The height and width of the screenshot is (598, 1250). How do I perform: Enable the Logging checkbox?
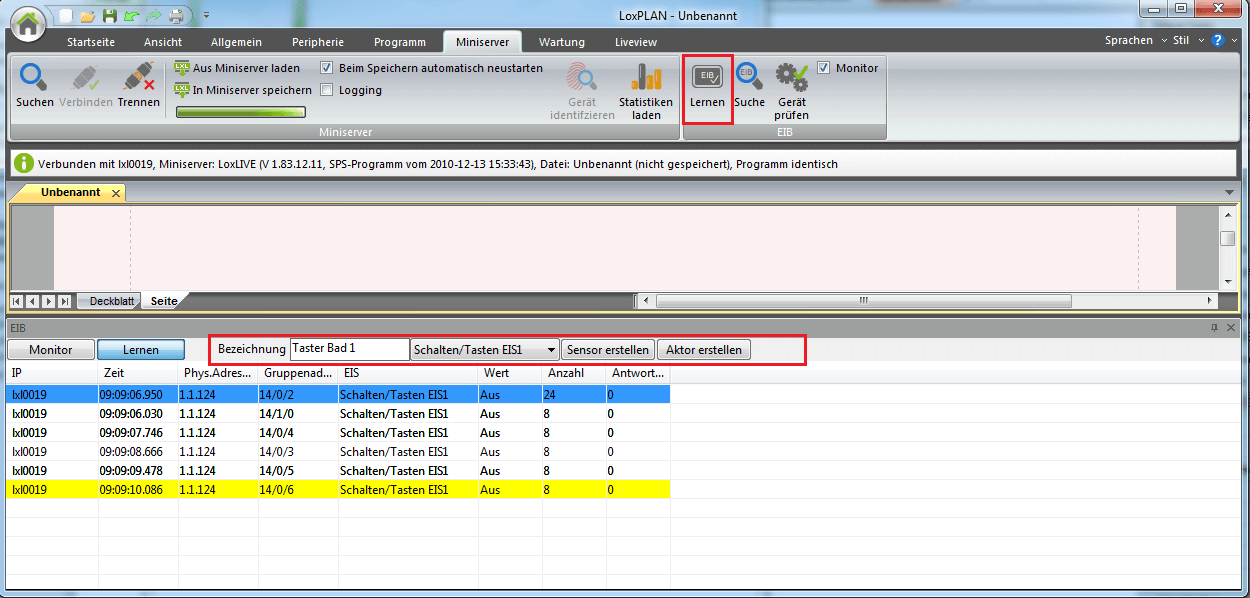pyautogui.click(x=327, y=90)
